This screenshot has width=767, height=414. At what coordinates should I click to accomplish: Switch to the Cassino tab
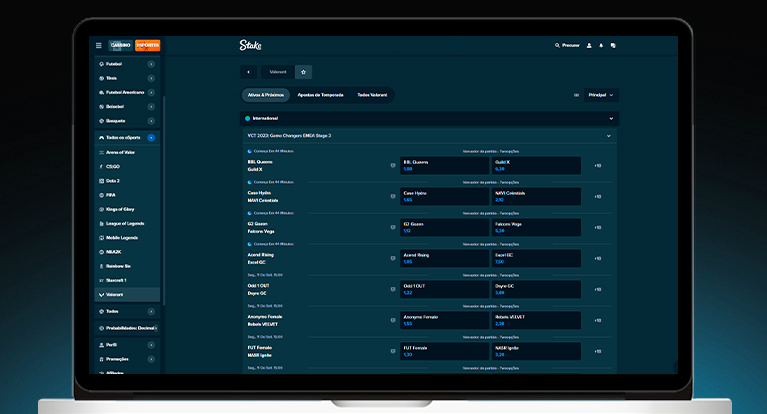120,45
